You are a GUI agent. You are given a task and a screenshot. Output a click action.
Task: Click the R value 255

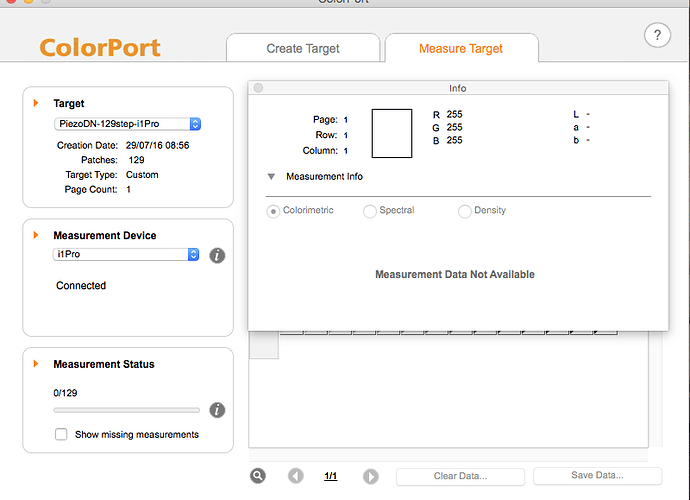point(455,114)
